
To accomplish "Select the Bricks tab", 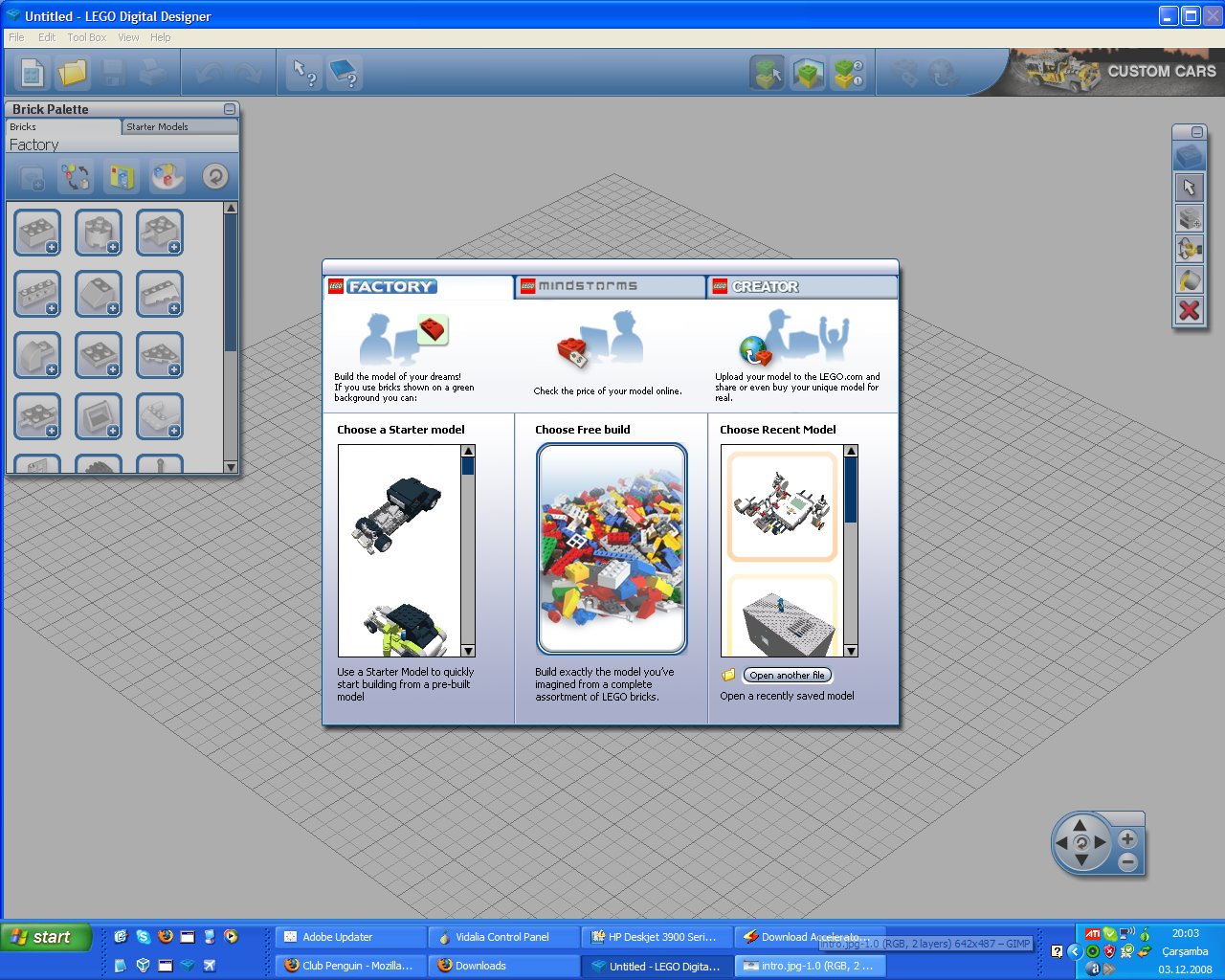I will tap(63, 126).
